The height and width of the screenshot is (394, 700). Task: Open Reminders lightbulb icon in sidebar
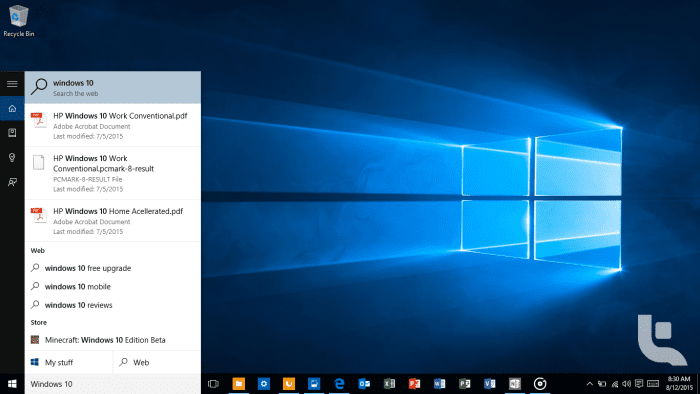tap(12, 158)
